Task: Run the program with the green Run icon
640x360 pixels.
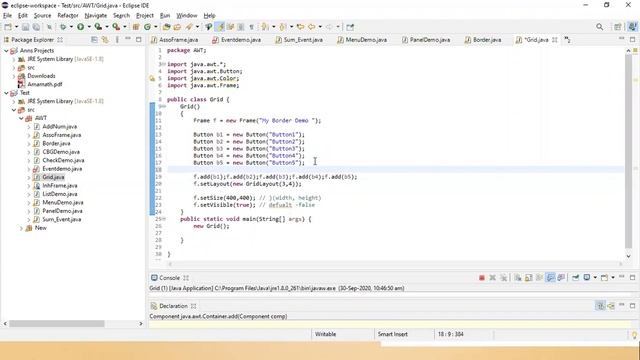Action: 80,27
